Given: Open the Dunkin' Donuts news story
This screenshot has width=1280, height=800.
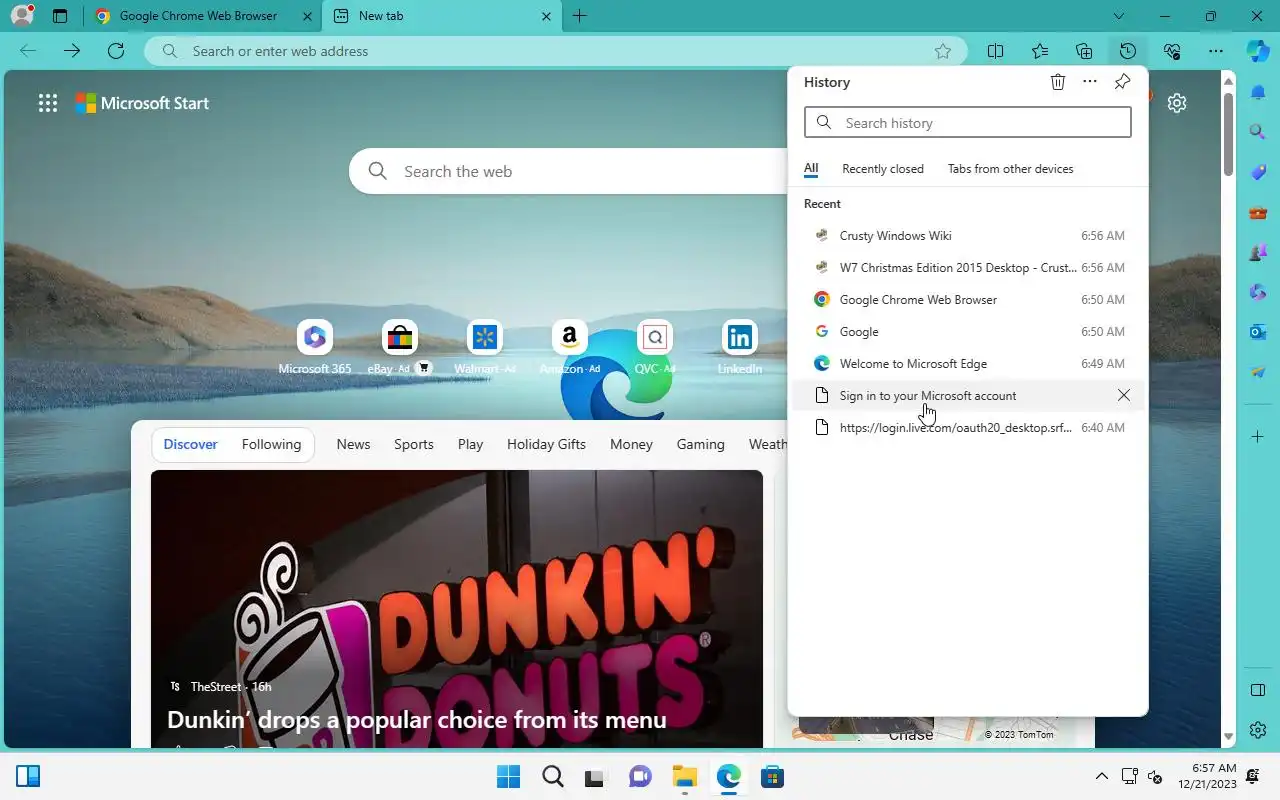Looking at the screenshot, I should point(457,608).
